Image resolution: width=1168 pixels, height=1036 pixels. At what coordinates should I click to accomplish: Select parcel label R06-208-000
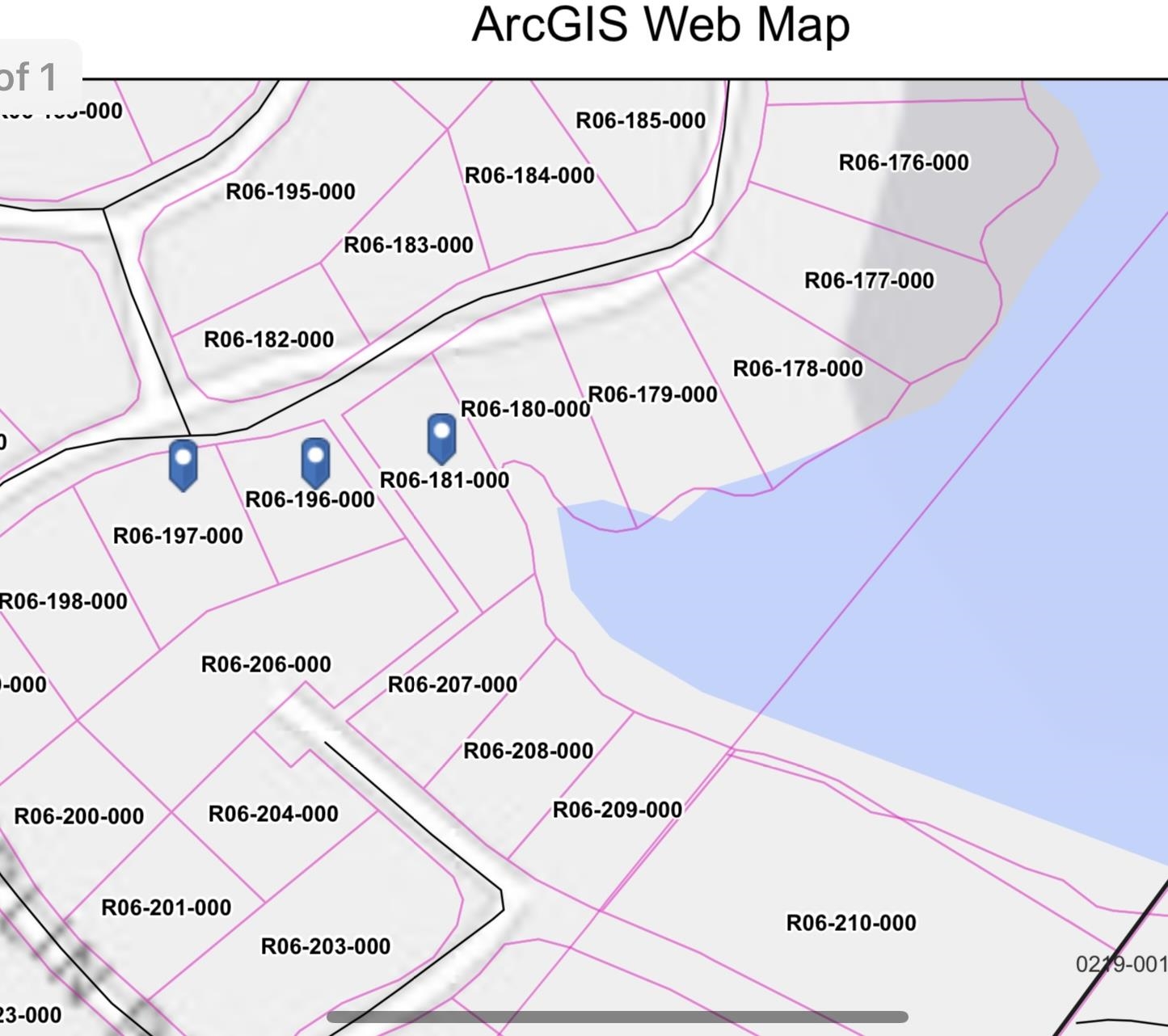click(529, 751)
